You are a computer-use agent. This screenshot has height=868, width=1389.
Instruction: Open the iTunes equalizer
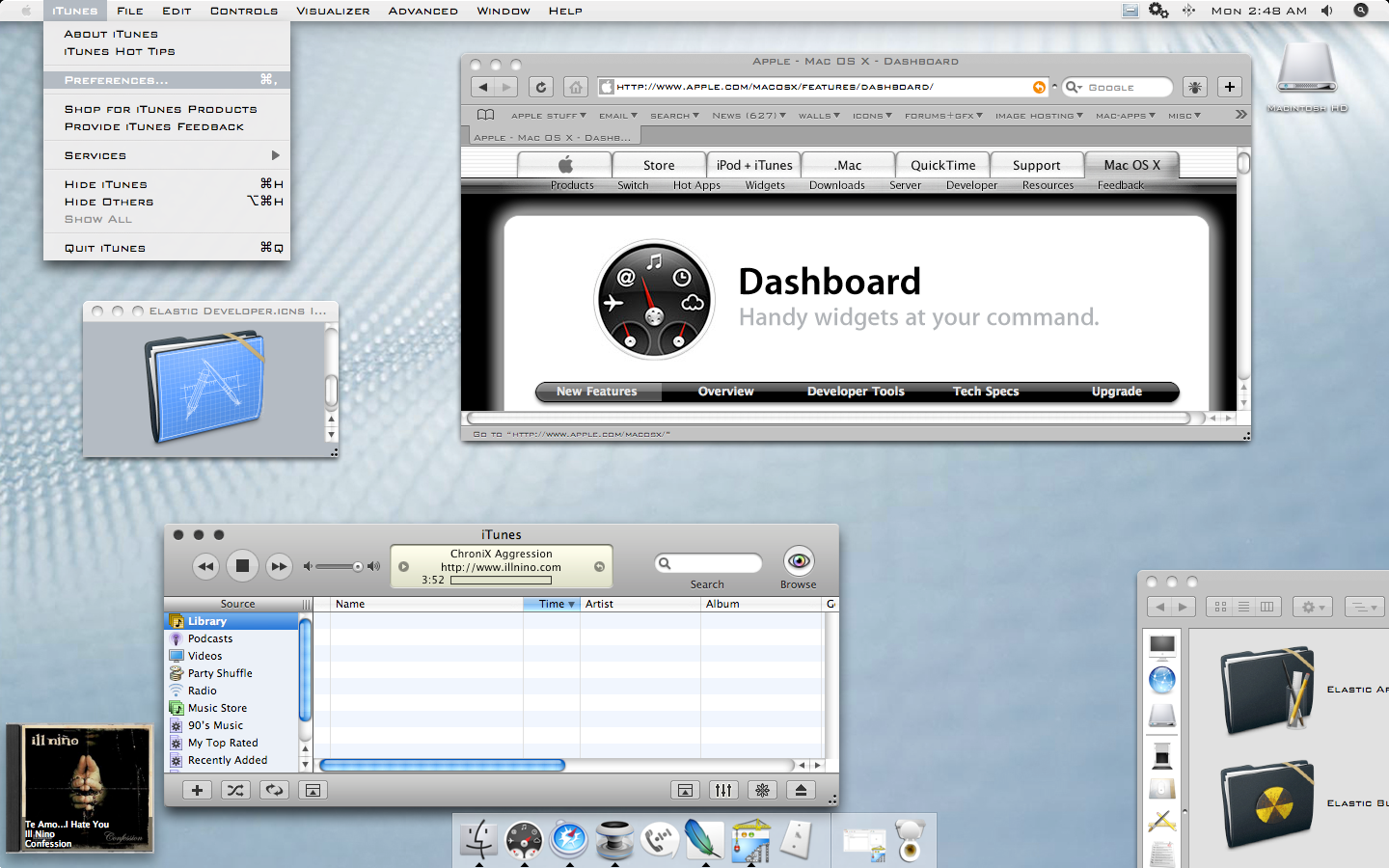pyautogui.click(x=723, y=790)
